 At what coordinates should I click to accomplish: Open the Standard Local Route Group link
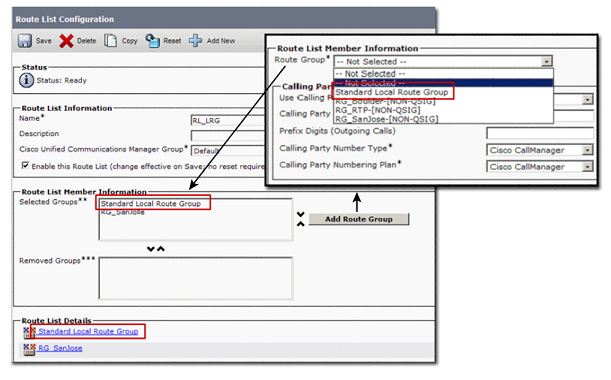[x=88, y=331]
